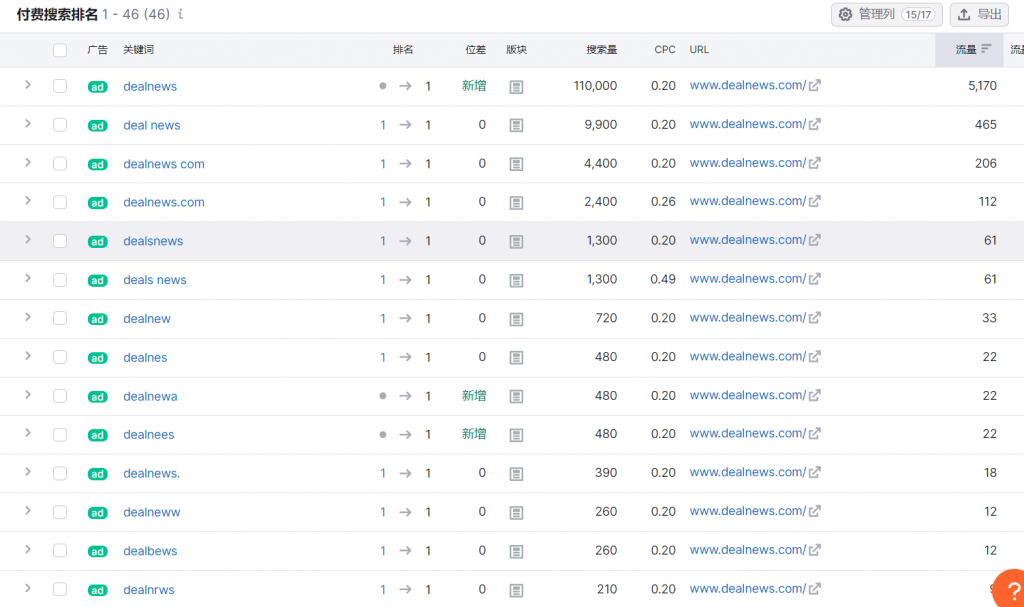The image size is (1024, 607).
Task: Click the sort icon in the 流量 column header
Action: [x=986, y=49]
